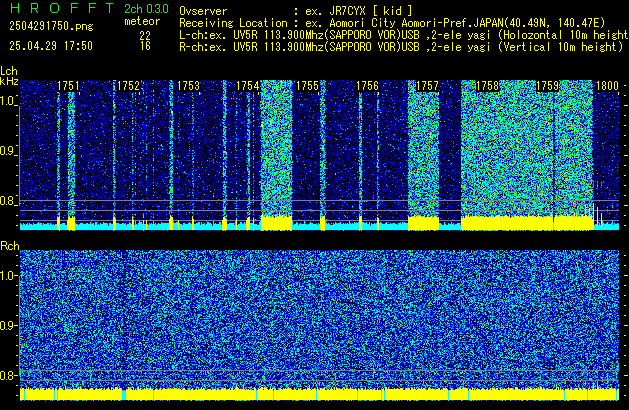Select the 1751 time marker
The height and width of the screenshot is (410, 629).
tap(68, 86)
